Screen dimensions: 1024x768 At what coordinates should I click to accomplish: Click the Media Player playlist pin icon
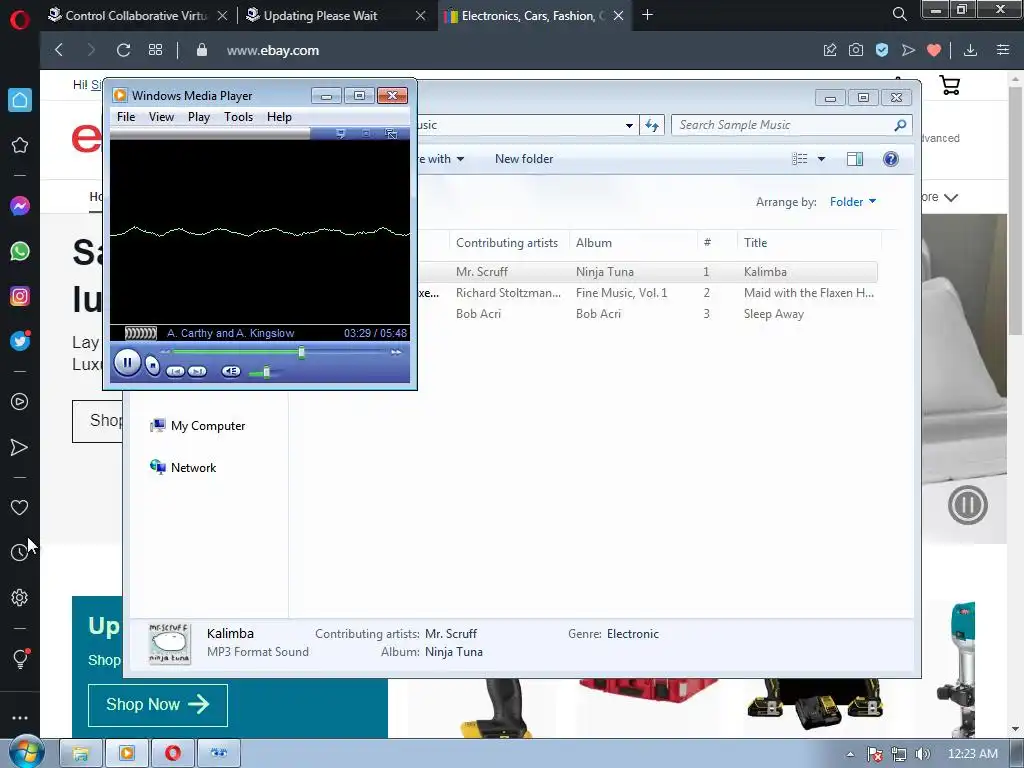[x=340, y=134]
